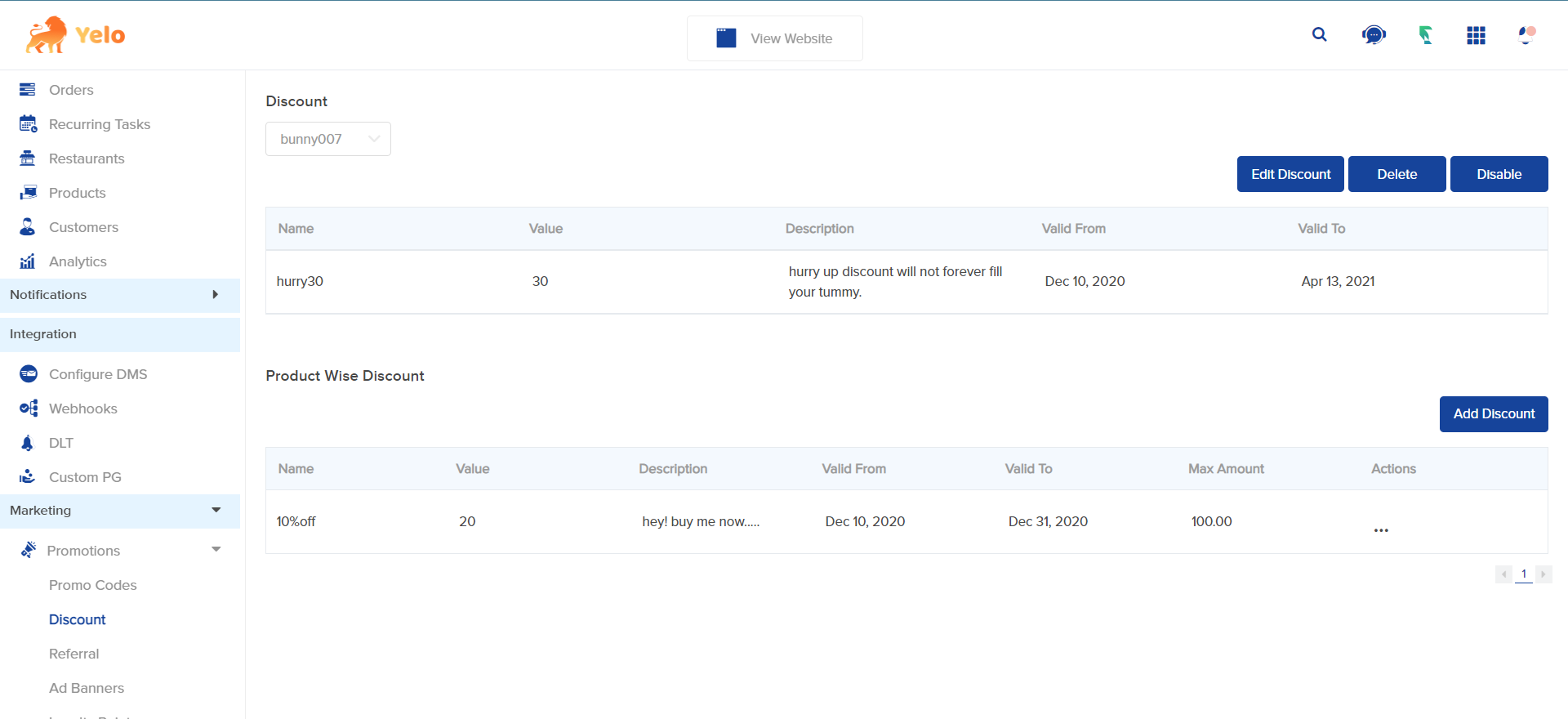Viewport: 1568px width, 719px height.
Task: Open the three-dot actions for 10%off
Action: (1381, 530)
